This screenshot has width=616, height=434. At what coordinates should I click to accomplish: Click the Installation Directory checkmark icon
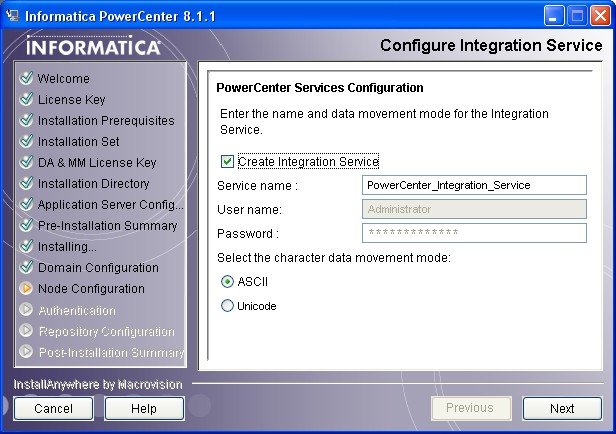point(26,183)
